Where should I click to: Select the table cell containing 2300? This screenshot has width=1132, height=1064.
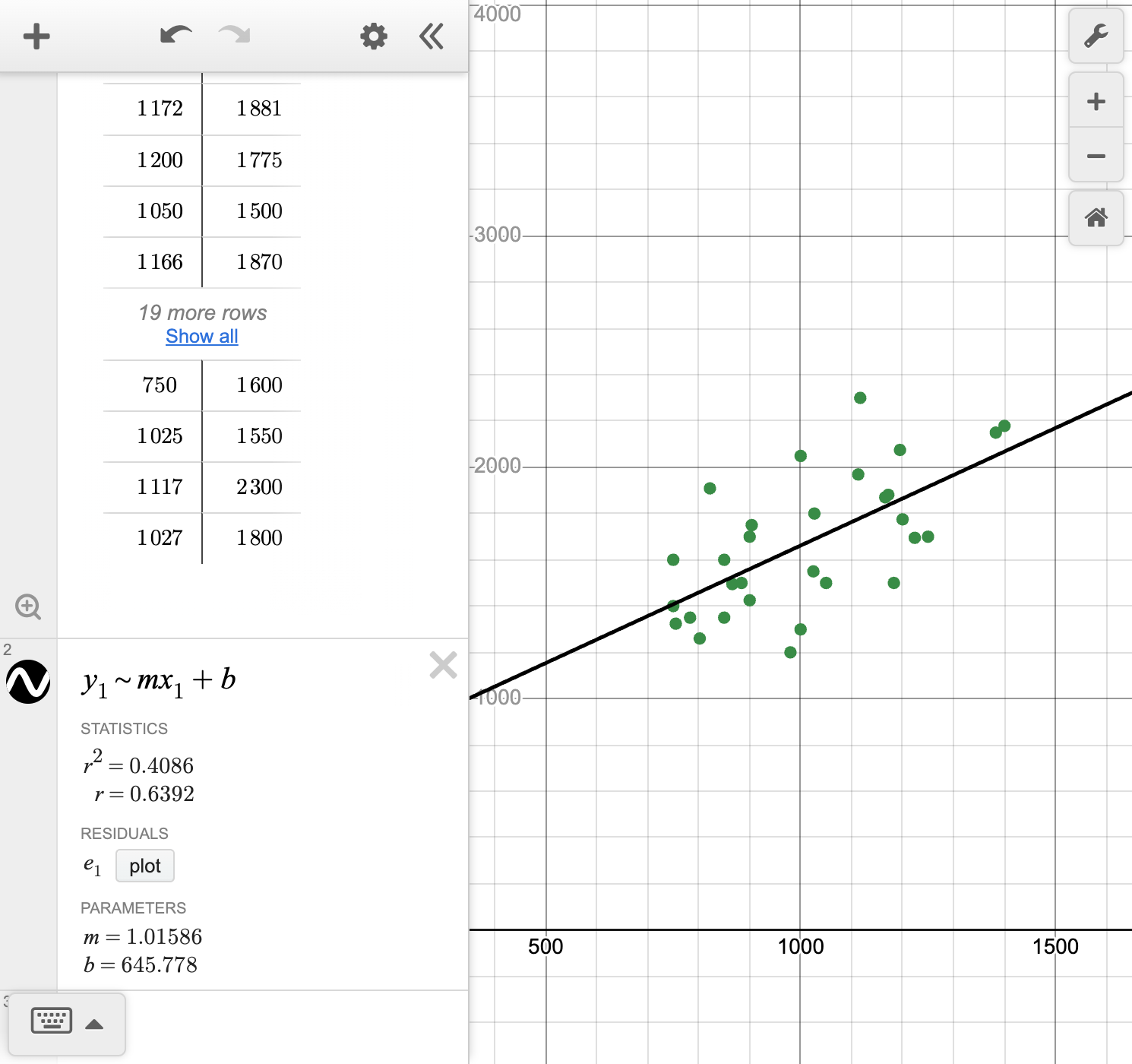258,487
